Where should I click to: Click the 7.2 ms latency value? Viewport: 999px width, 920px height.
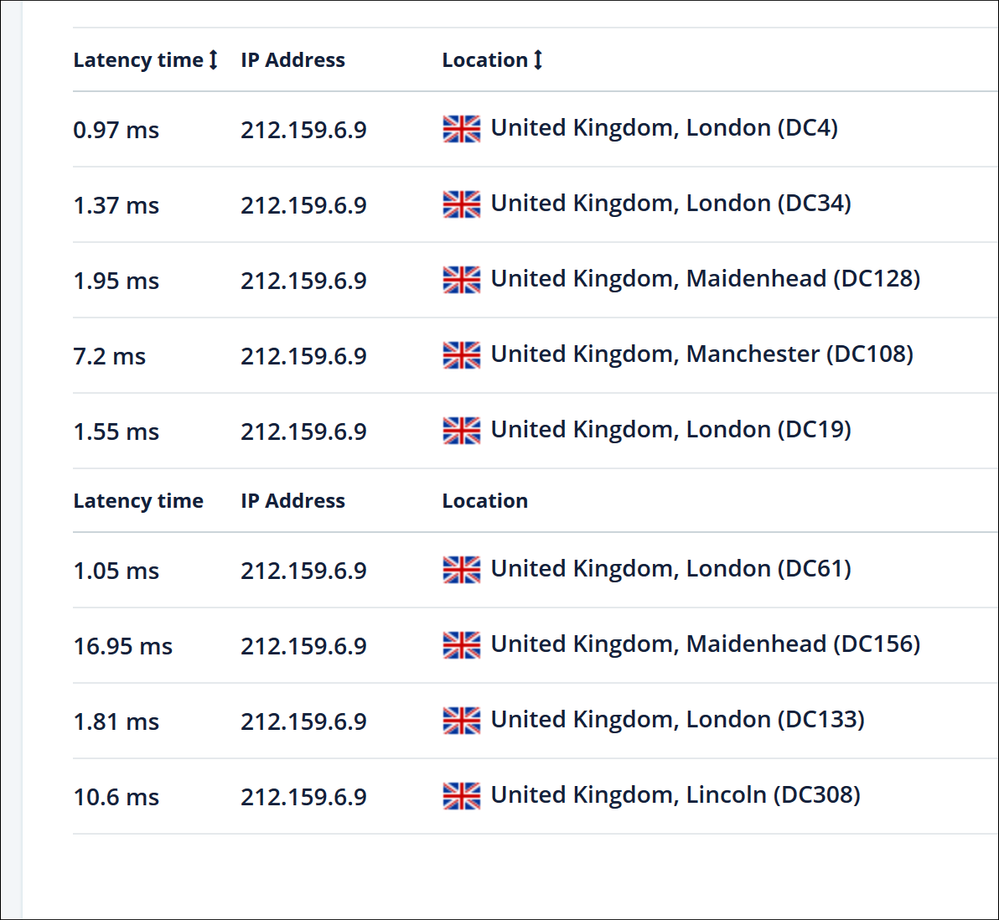(109, 356)
